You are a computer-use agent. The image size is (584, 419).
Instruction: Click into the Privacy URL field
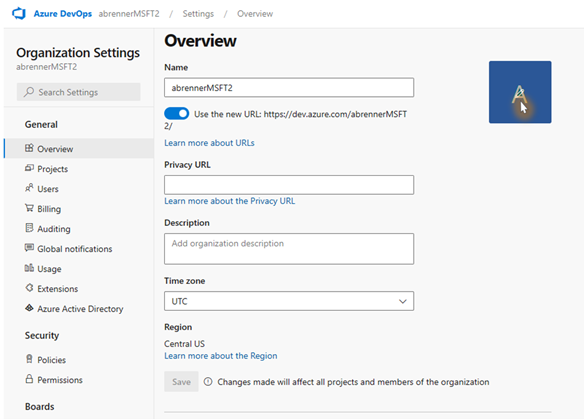tap(289, 185)
